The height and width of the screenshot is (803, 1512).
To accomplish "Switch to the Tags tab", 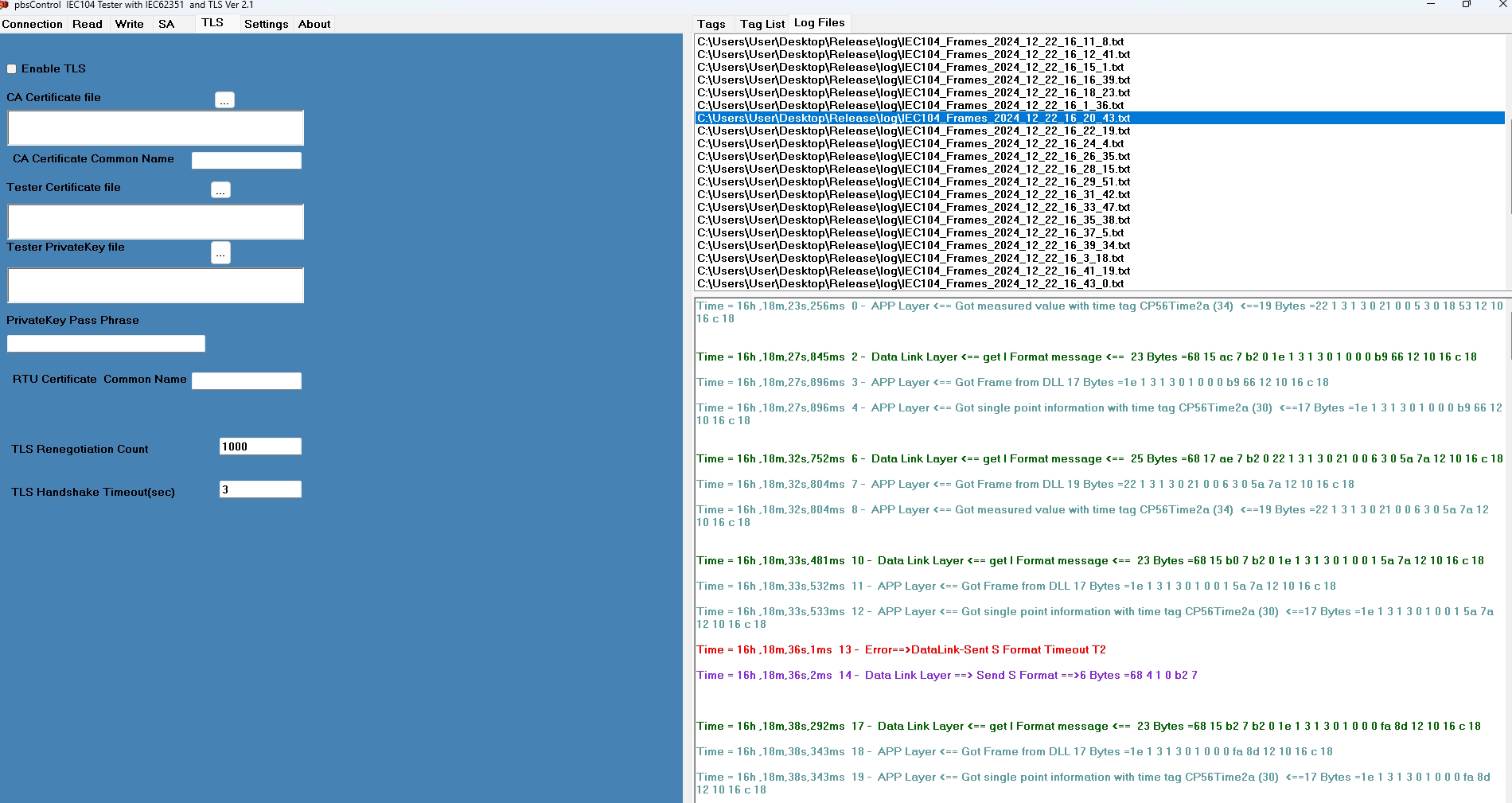I will (x=711, y=24).
